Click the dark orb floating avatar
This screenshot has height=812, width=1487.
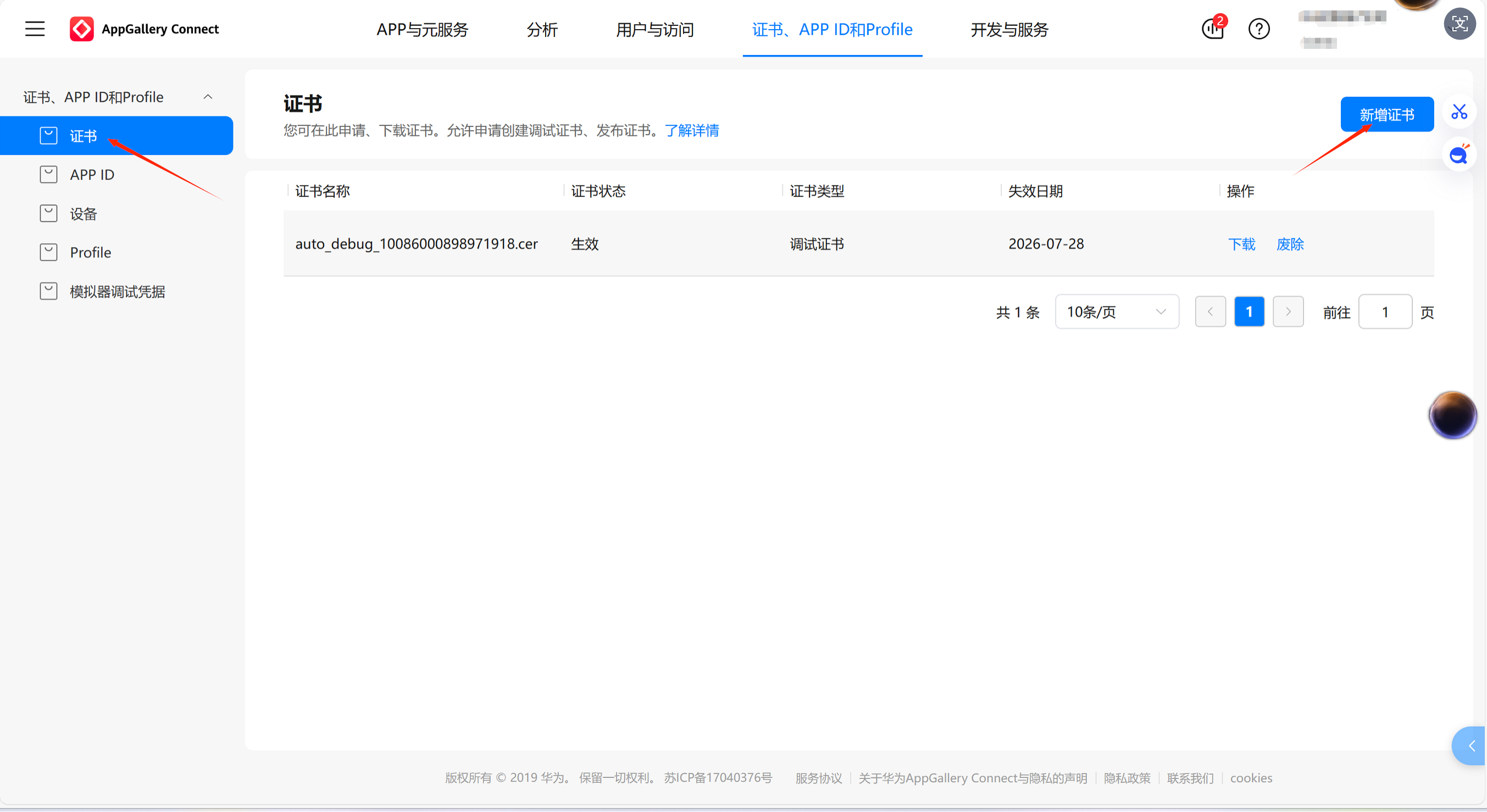(1452, 415)
